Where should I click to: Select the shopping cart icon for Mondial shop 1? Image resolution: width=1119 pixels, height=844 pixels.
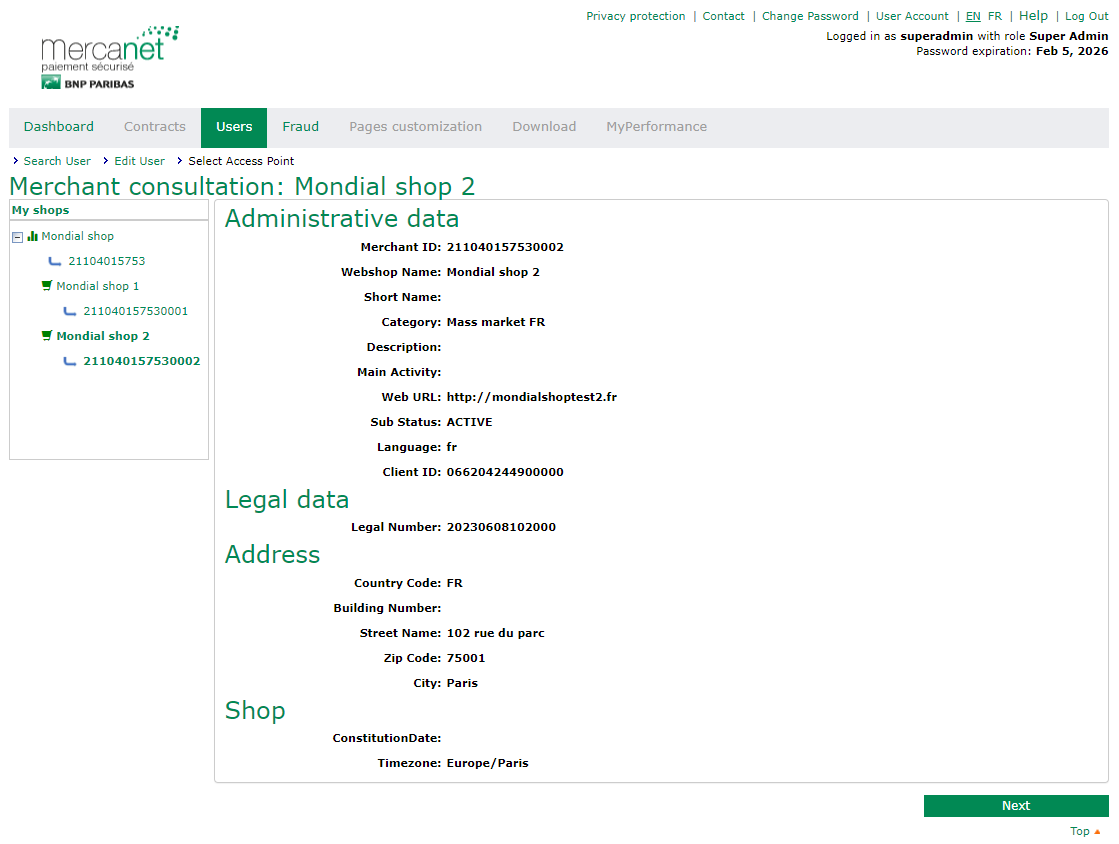point(46,285)
